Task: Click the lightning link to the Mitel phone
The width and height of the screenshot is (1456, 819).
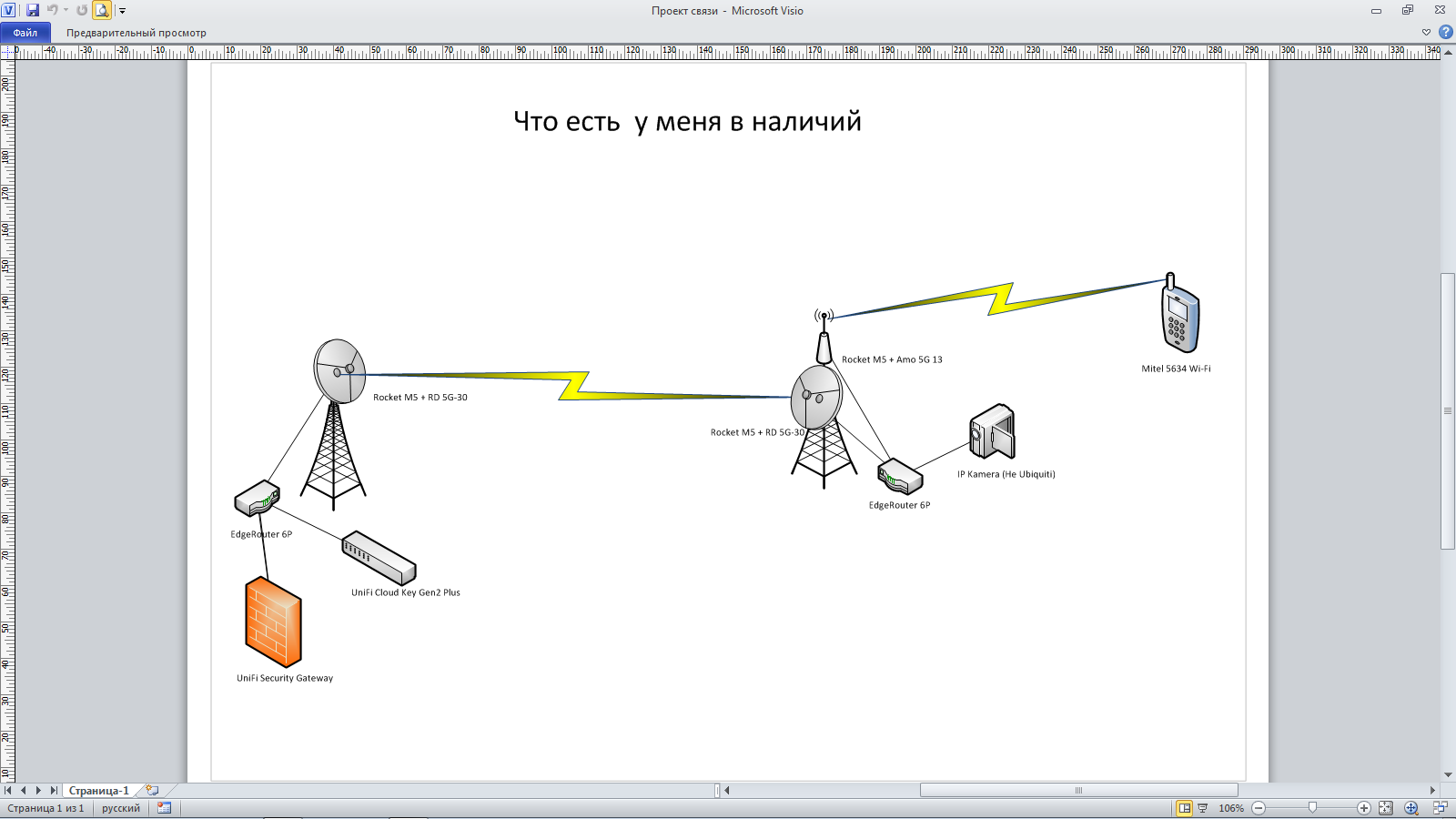Action: pyautogui.click(x=1001, y=298)
